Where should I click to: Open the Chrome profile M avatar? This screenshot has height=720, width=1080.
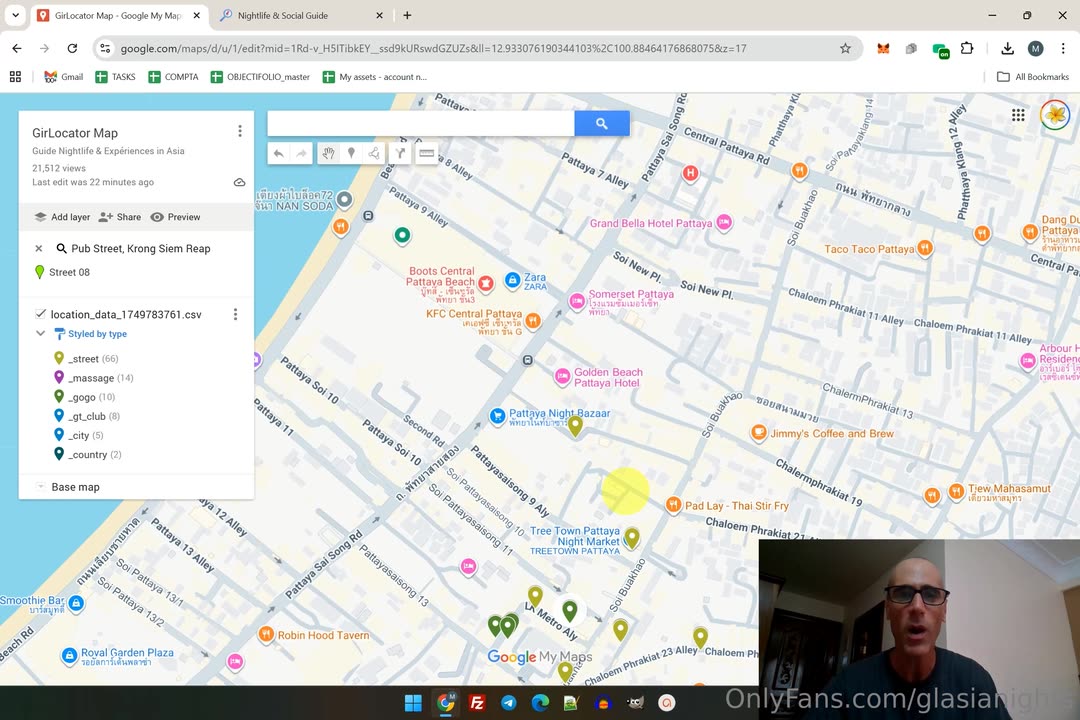coord(1035,48)
